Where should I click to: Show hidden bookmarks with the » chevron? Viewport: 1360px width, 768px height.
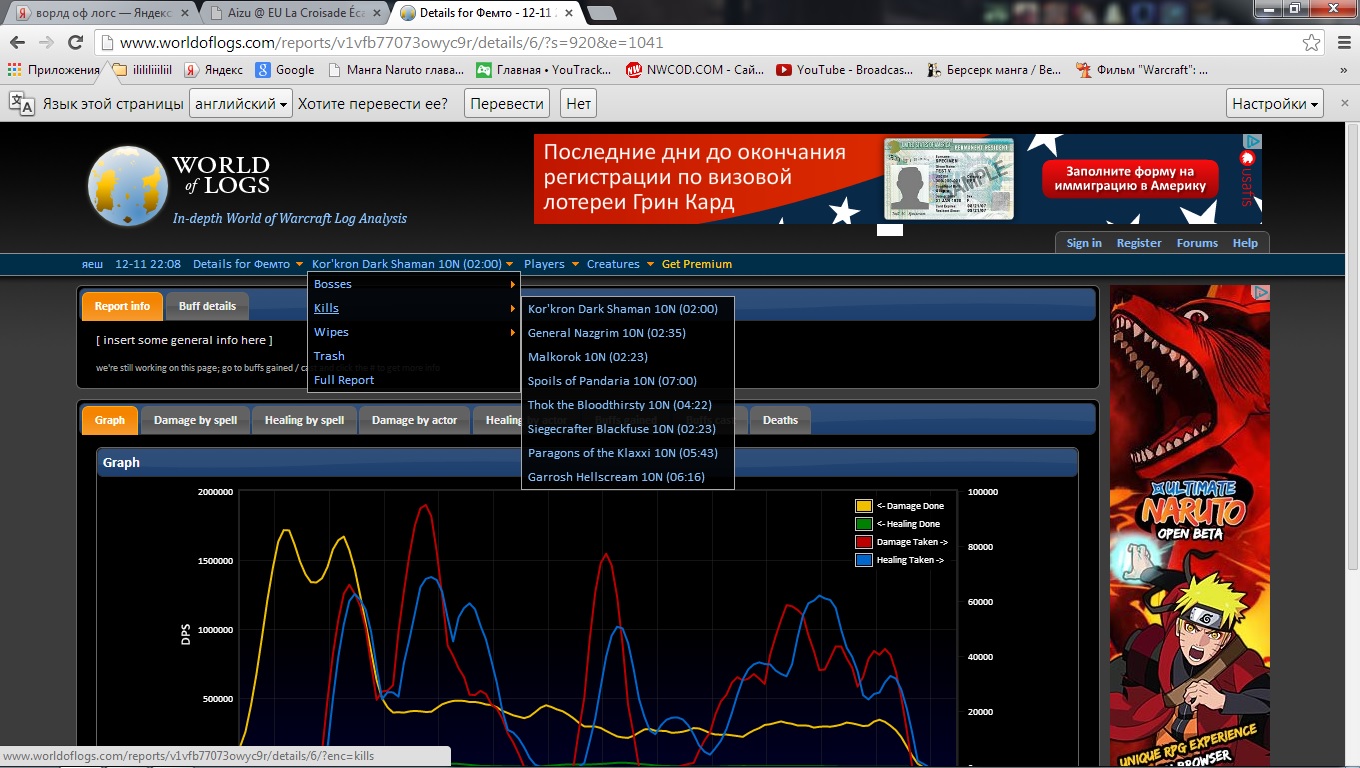(1343, 70)
